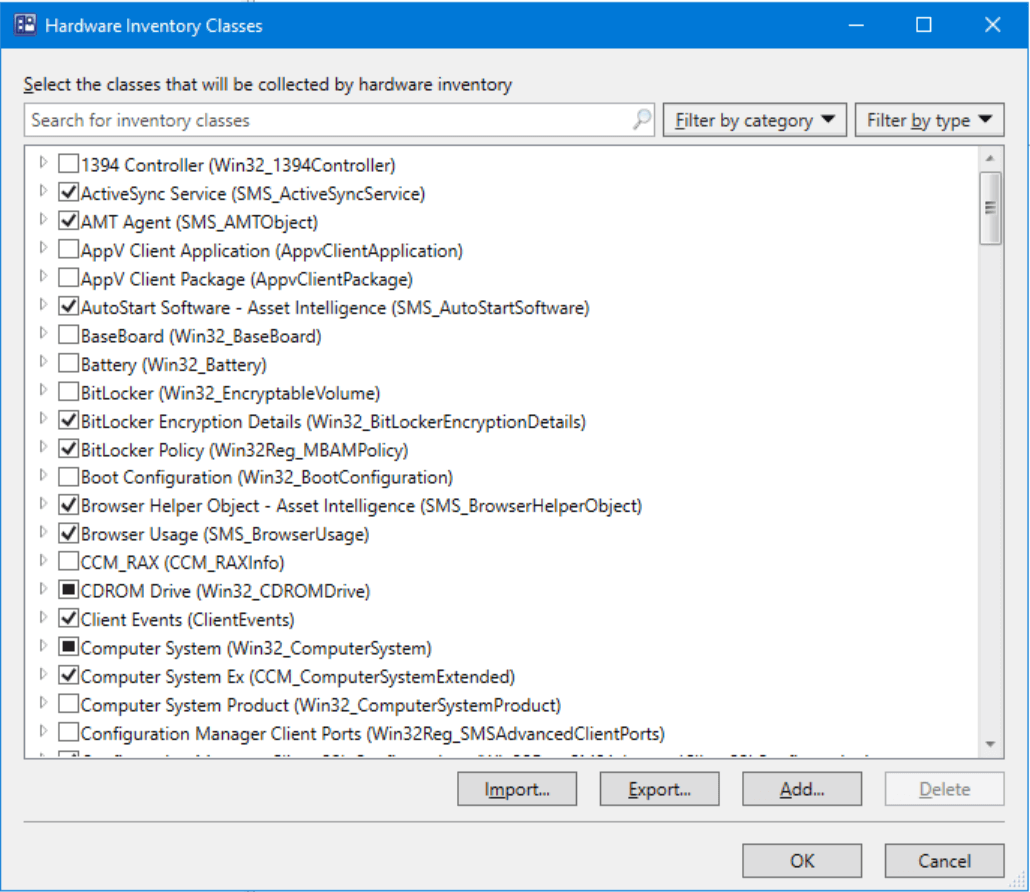Toggle Computer System partial checkbox

coord(69,647)
